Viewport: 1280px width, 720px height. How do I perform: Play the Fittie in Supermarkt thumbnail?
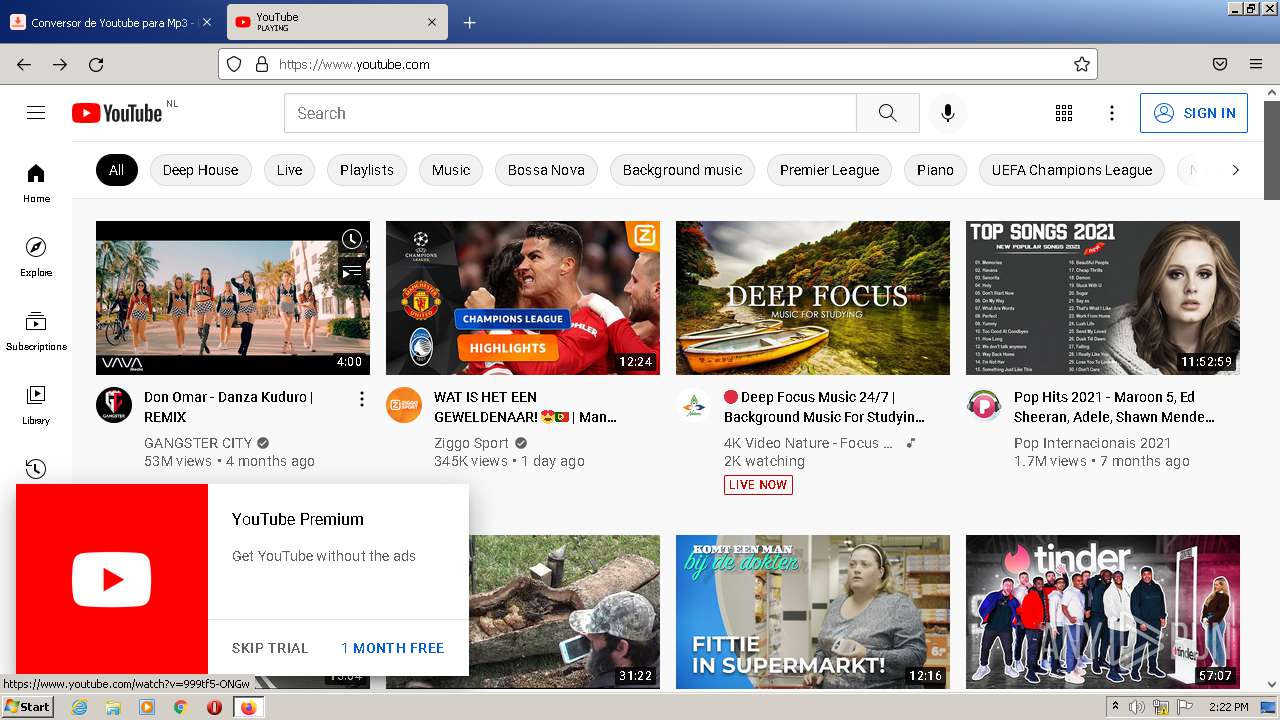pos(813,612)
